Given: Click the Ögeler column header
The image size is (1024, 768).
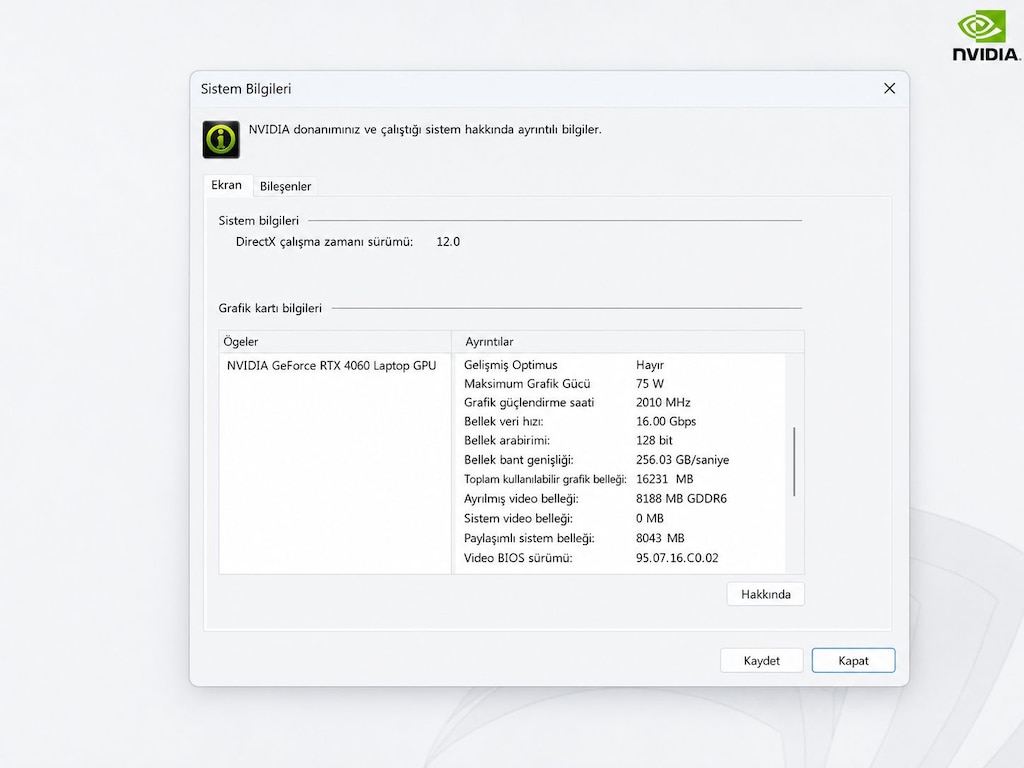Looking at the screenshot, I should (x=335, y=342).
